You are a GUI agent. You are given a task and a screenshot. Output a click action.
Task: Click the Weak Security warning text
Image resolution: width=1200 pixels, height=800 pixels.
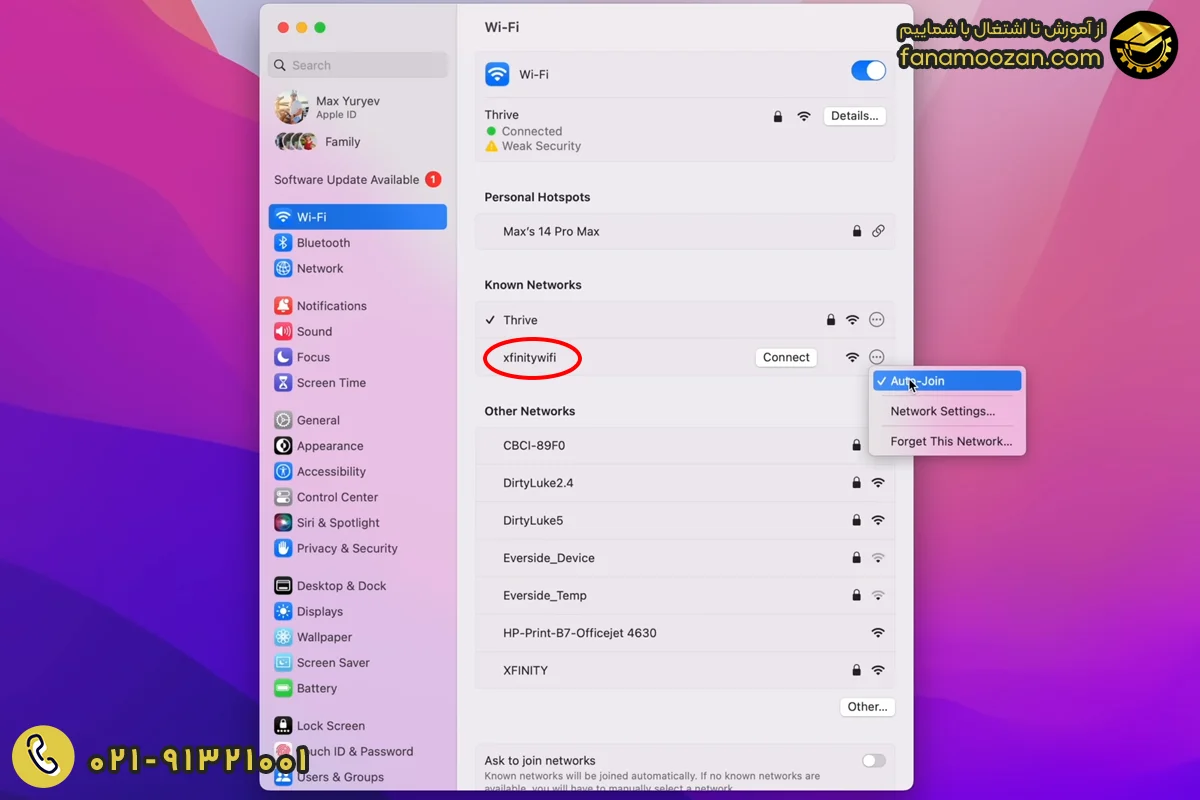click(x=541, y=146)
